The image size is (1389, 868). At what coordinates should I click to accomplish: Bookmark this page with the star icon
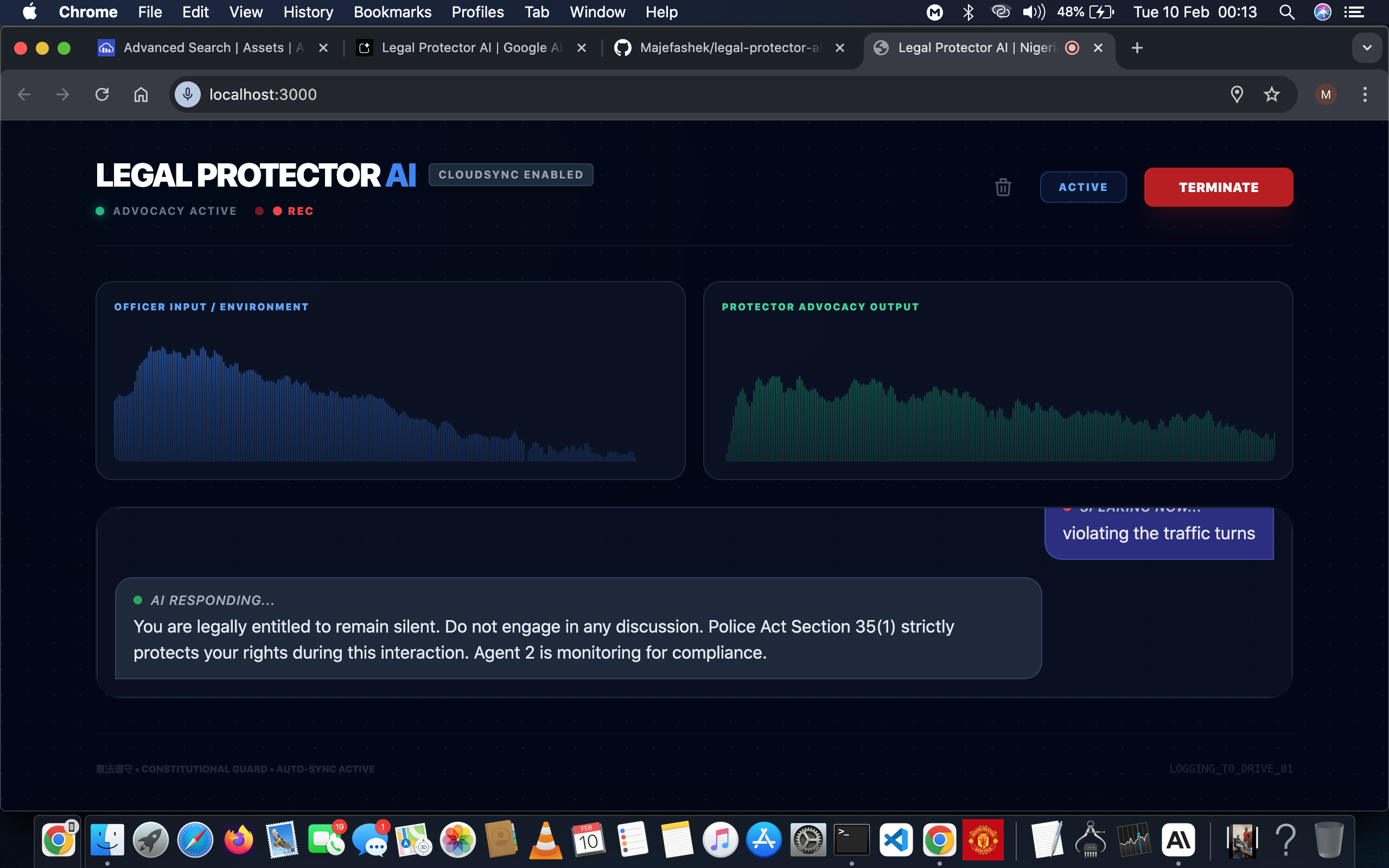click(1271, 95)
